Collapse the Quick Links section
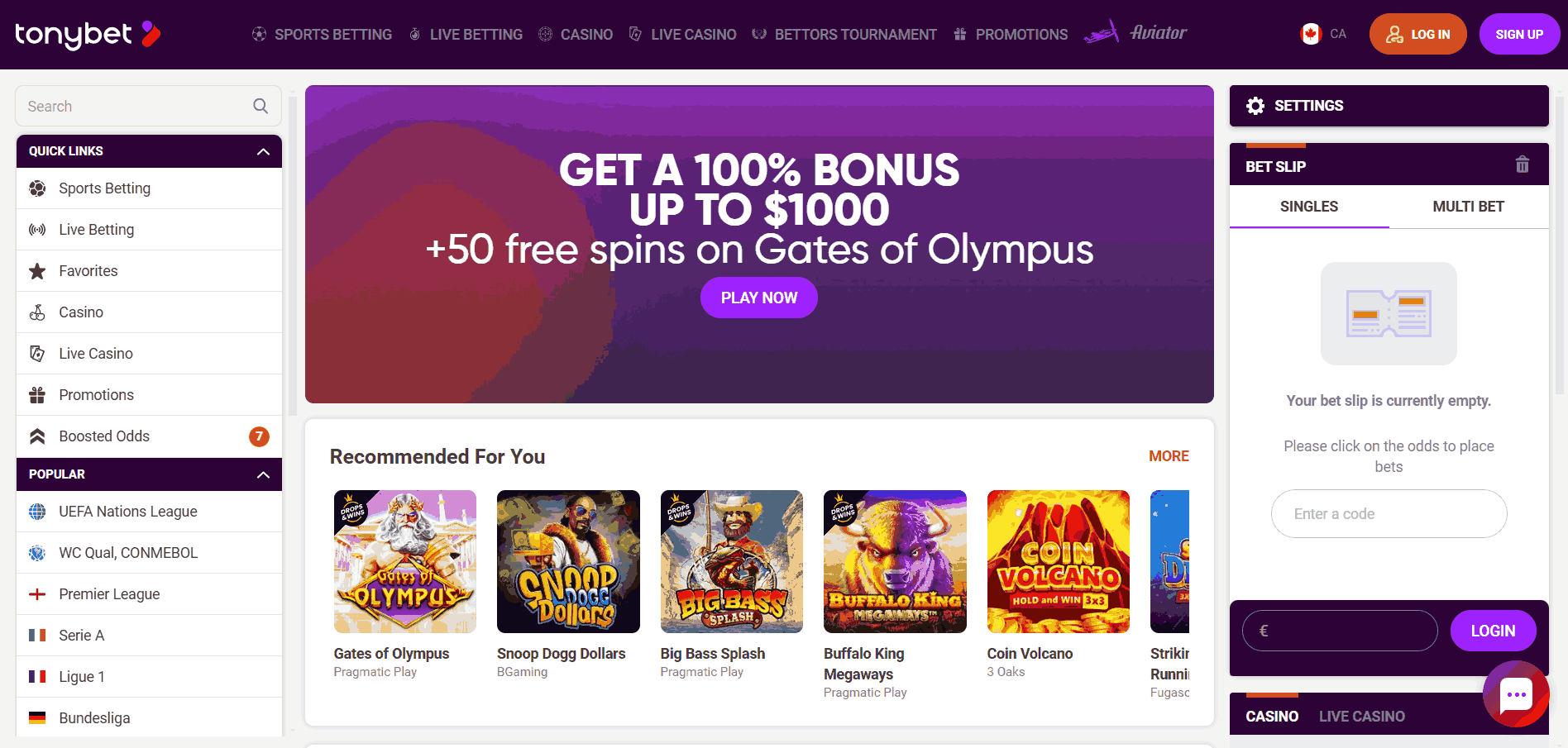1568x748 pixels. click(263, 150)
